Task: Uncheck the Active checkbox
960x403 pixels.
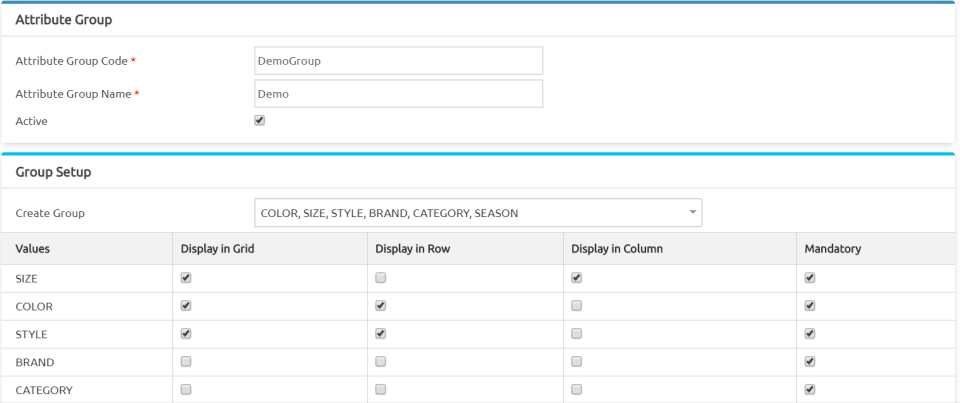Action: tap(260, 120)
